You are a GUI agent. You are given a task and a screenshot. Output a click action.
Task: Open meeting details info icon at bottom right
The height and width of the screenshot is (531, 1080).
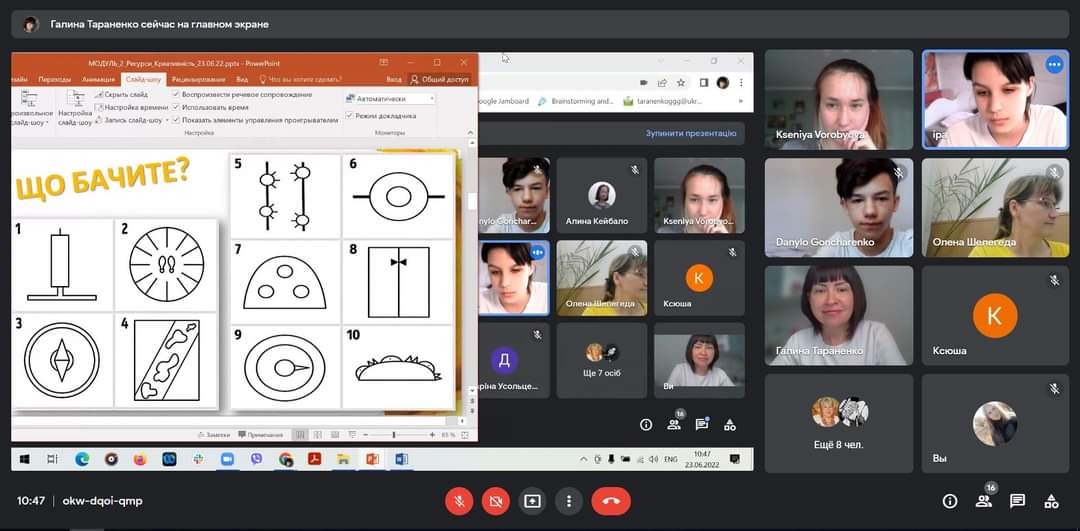[950, 501]
